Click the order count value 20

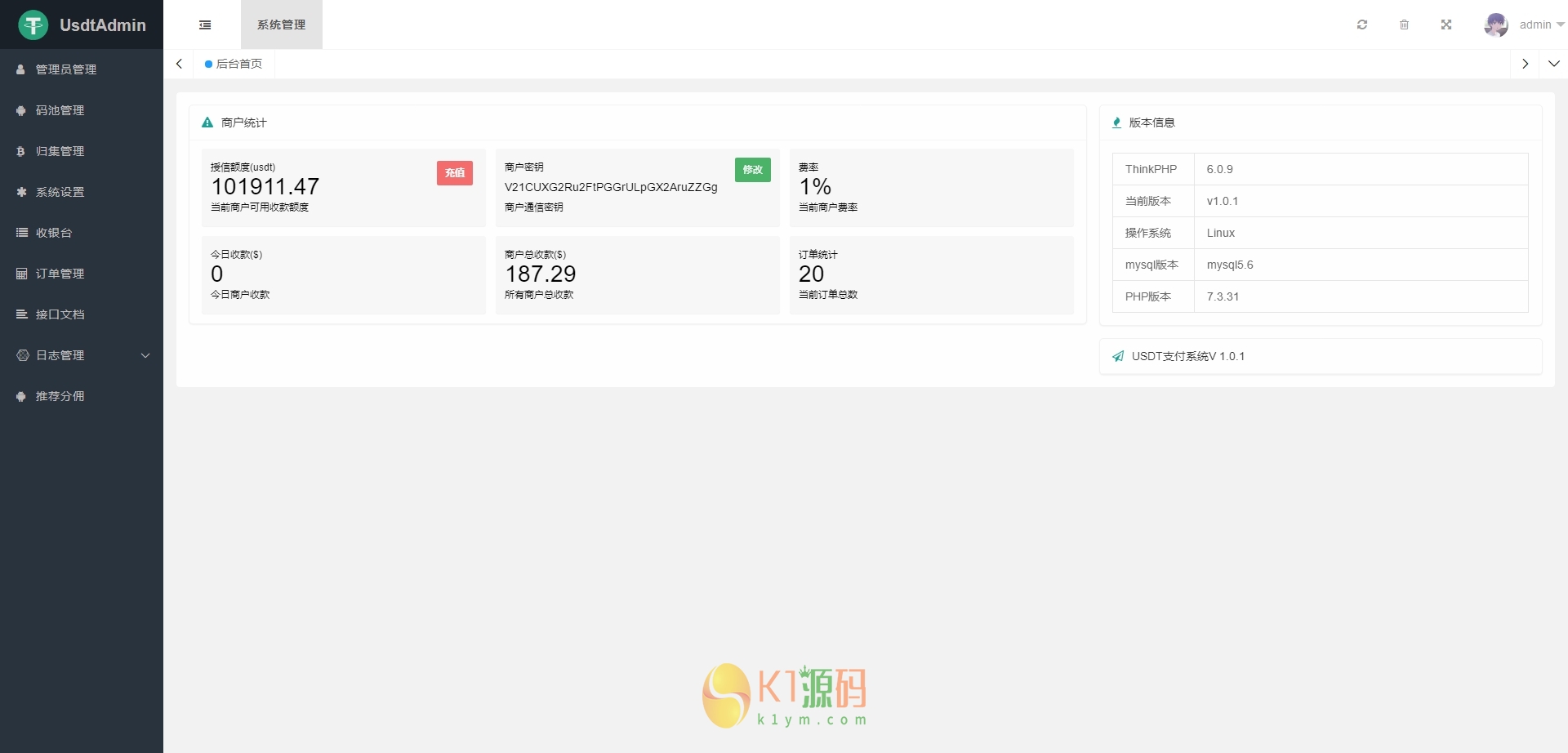pyautogui.click(x=812, y=274)
